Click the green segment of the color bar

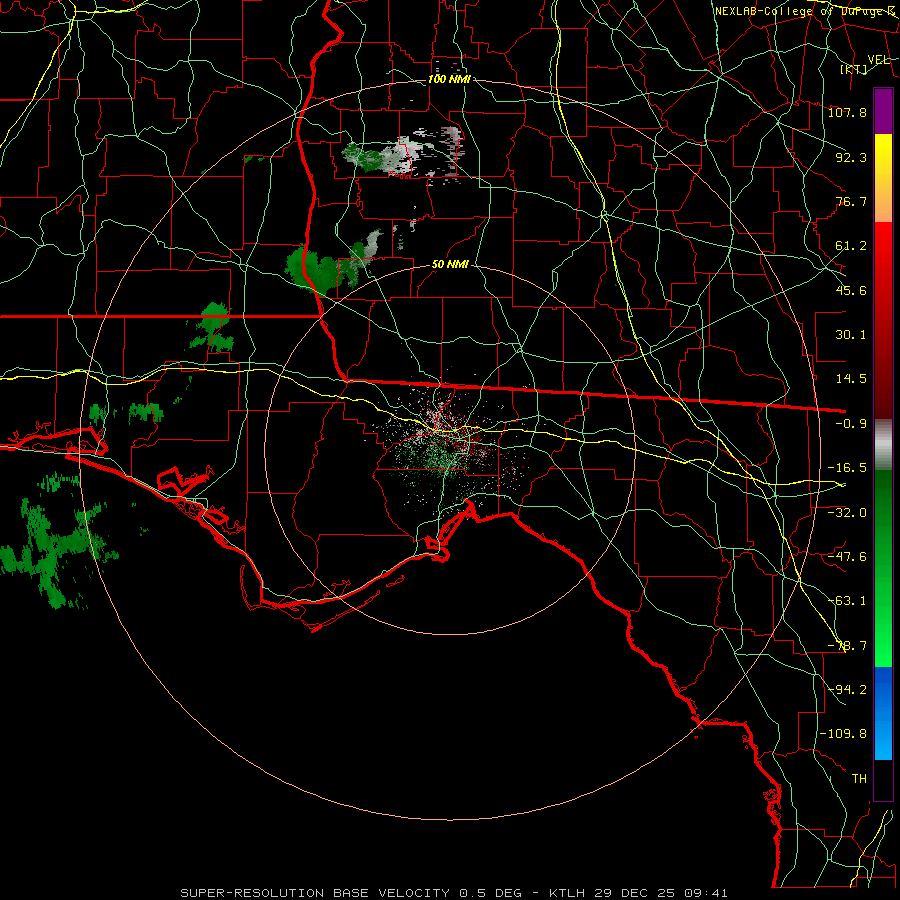pos(883,568)
